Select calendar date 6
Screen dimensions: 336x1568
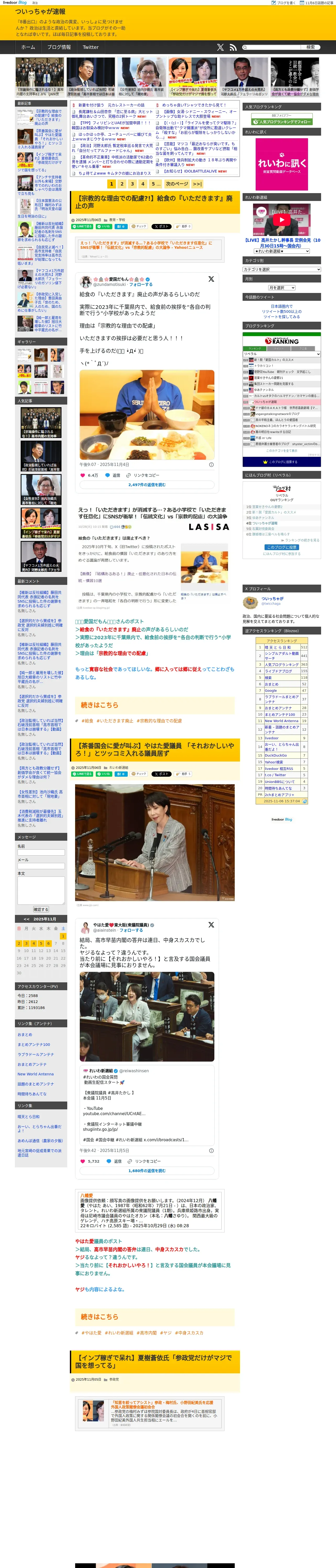[x=48, y=943]
